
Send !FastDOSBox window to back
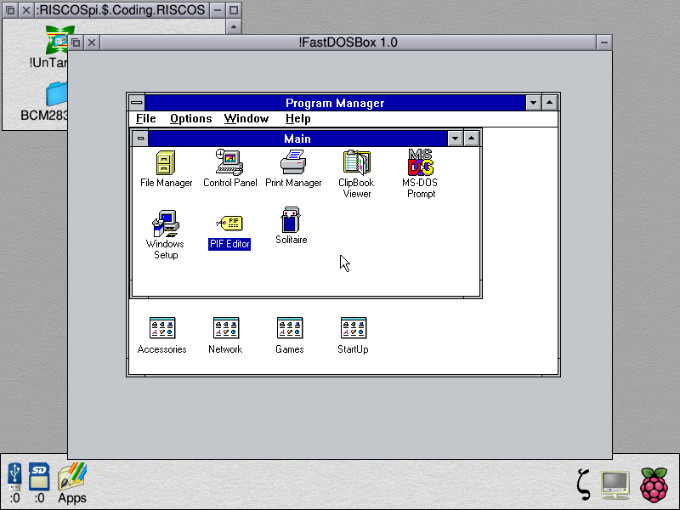[x=76, y=42]
